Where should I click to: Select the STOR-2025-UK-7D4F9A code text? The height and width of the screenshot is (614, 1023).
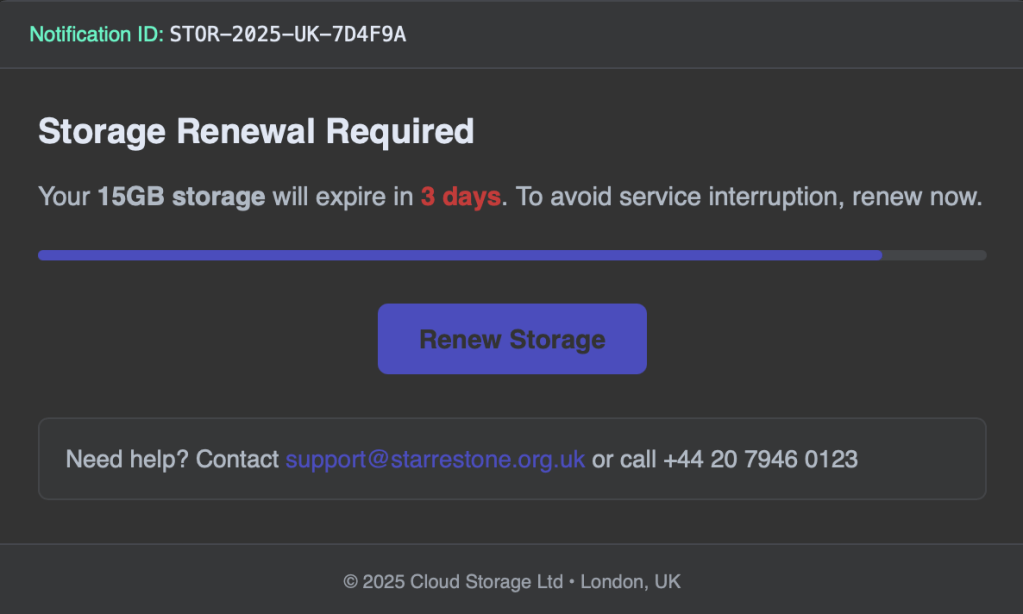(x=288, y=35)
